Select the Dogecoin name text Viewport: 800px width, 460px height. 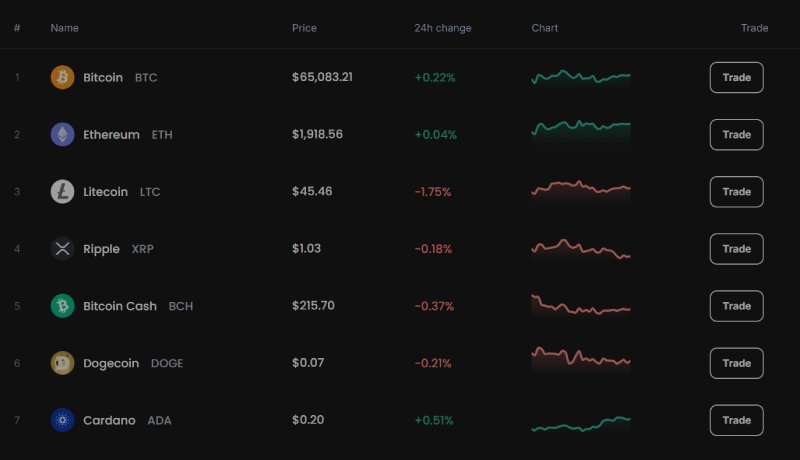[x=111, y=363]
